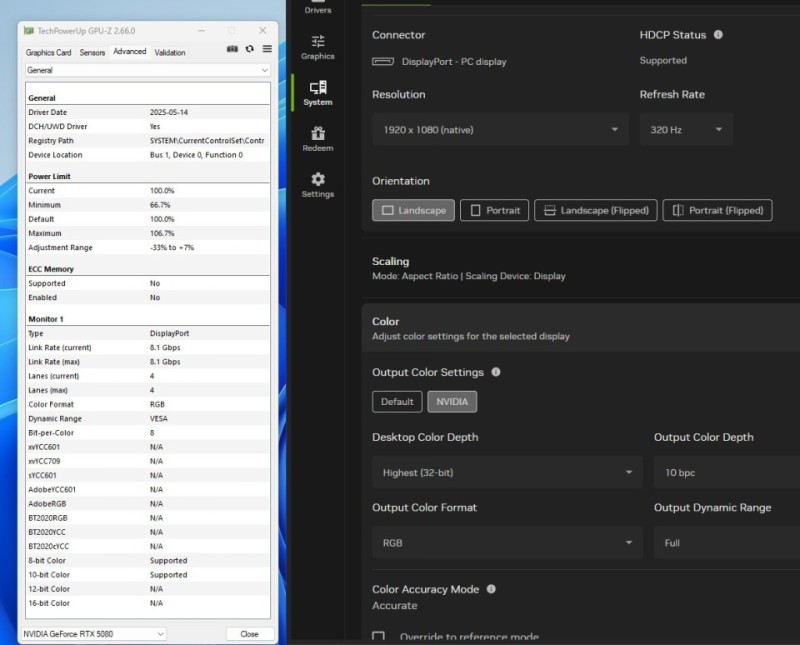Open Redeem section in NVIDIA sidebar
Image resolution: width=800 pixels, height=645 pixels.
click(x=318, y=139)
